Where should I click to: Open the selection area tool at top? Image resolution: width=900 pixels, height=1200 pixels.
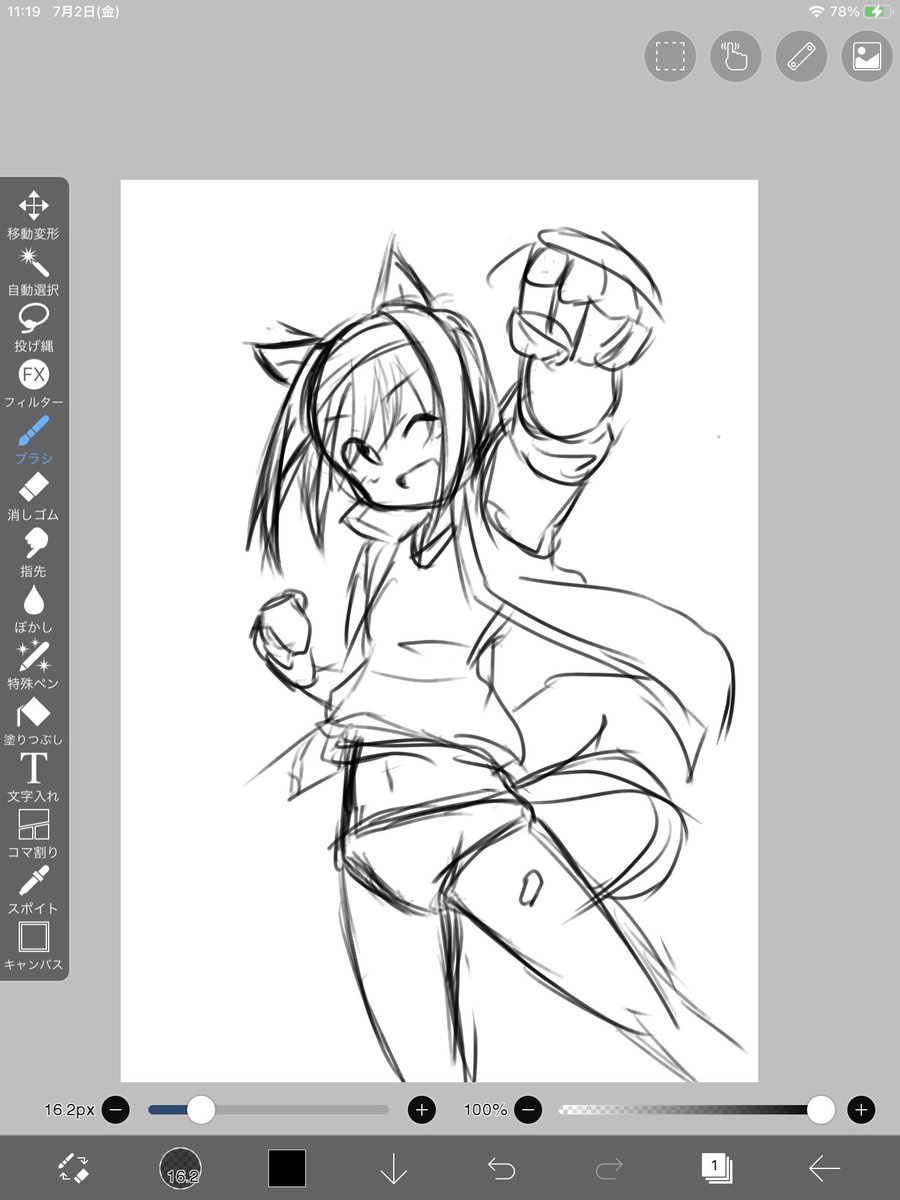pyautogui.click(x=670, y=56)
